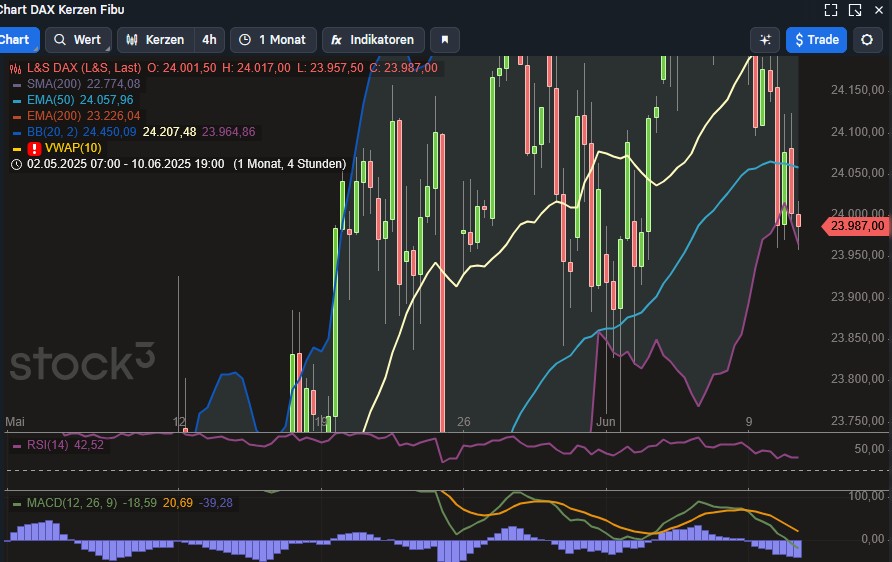Click the red 23.987,00 current price label
The width and height of the screenshot is (892, 562).
pyautogui.click(x=856, y=227)
